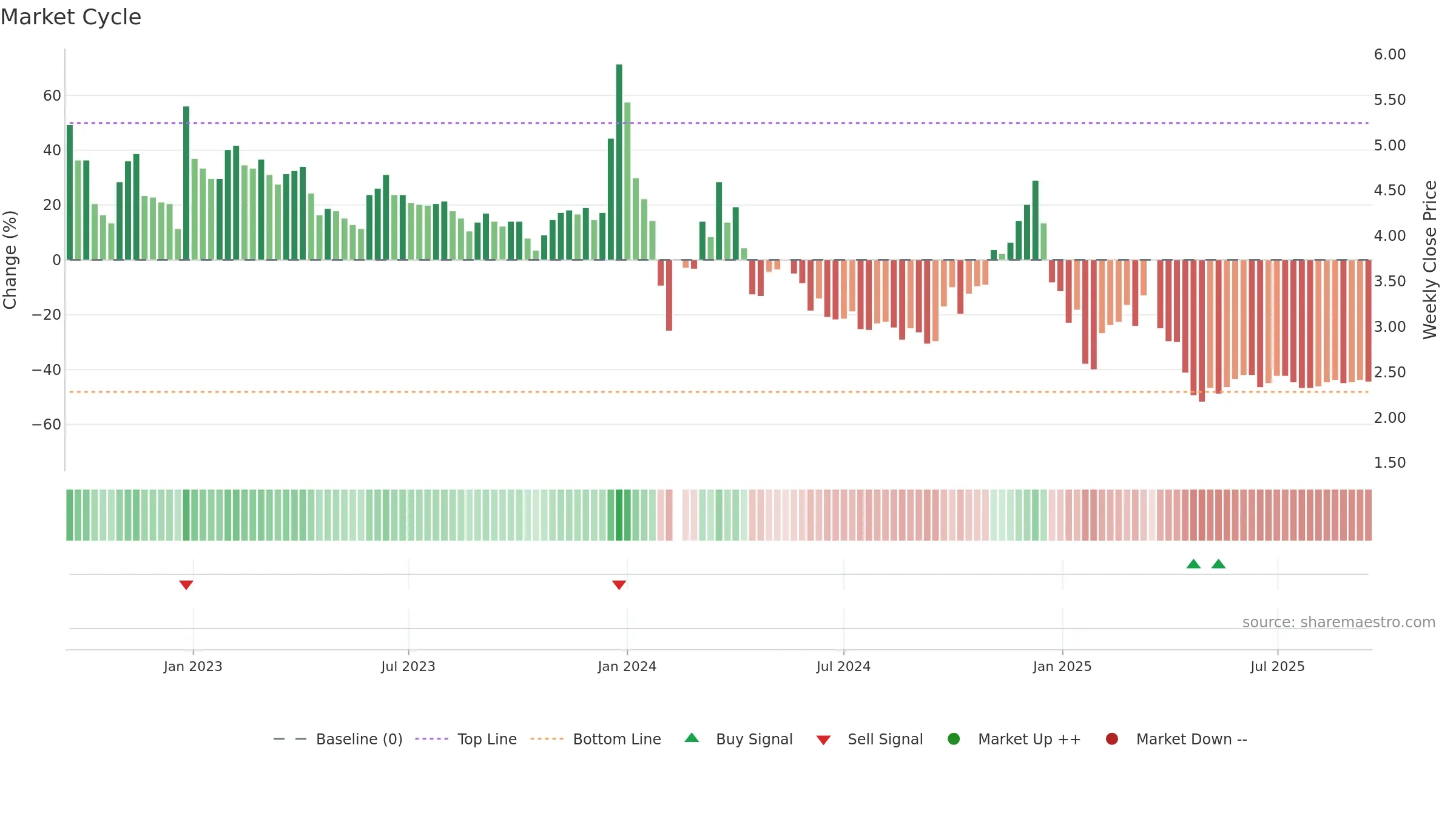Click the green Buy Signal triangle in legend
Viewport: 1456px width, 819px height.
pyautogui.click(x=692, y=738)
